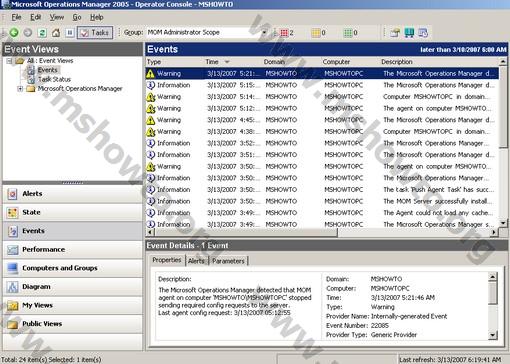
Task: Click the Last refresh status bar entry
Action: (450, 360)
